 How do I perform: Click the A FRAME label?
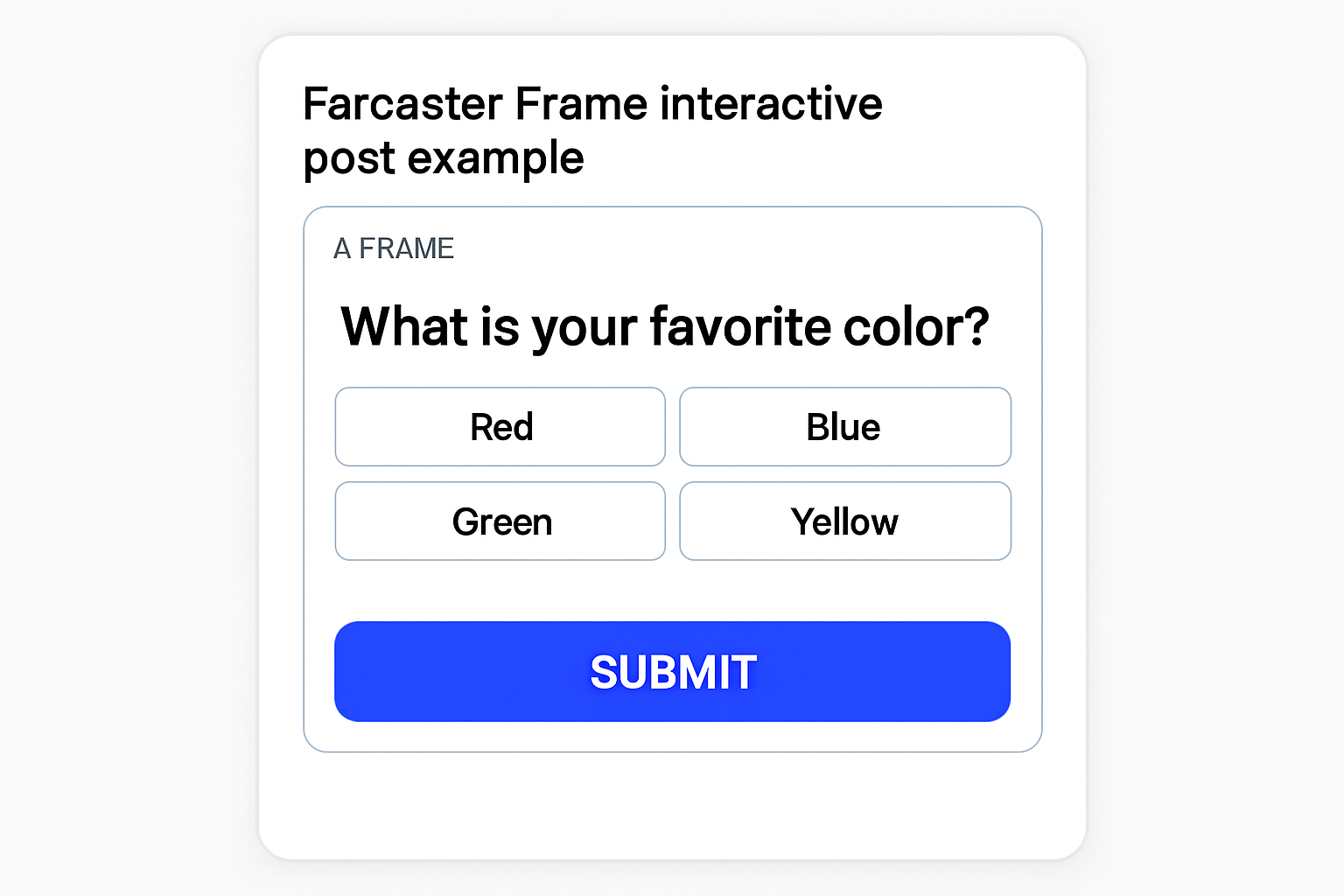(394, 248)
